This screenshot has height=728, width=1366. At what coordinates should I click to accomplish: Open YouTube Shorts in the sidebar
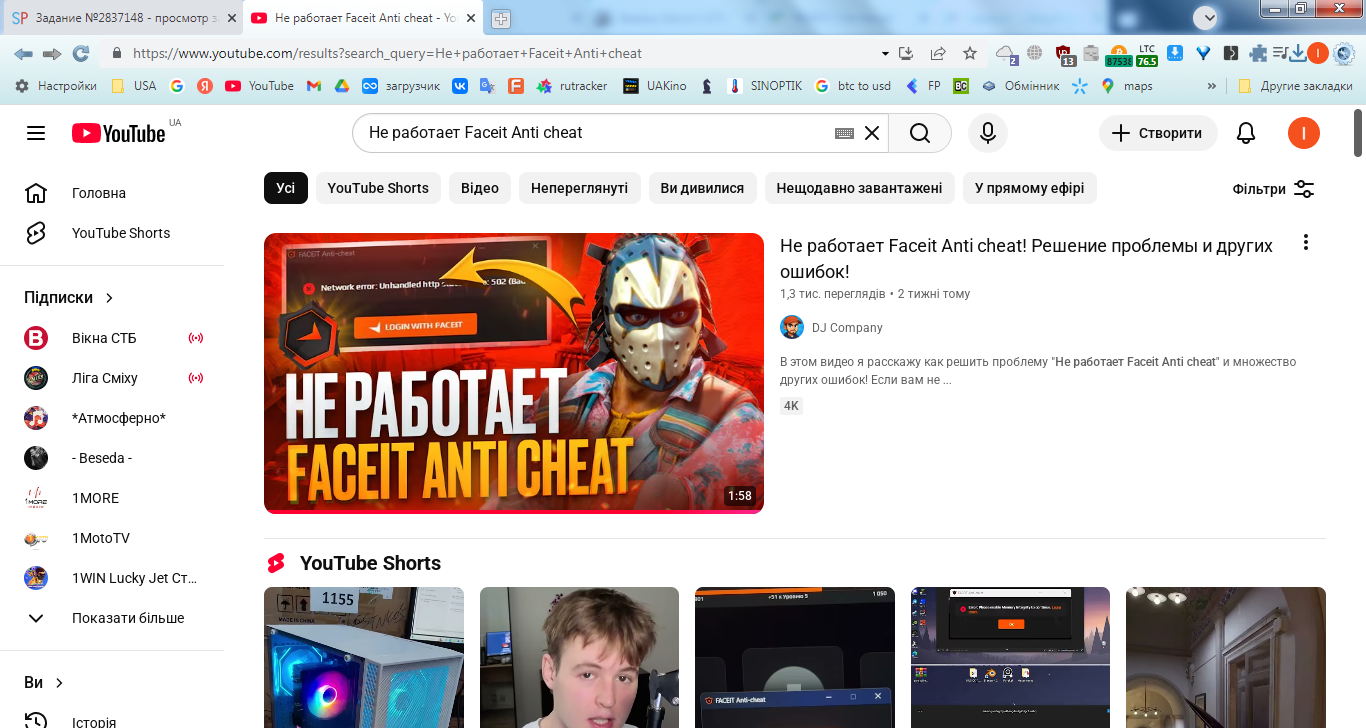tap(112, 233)
